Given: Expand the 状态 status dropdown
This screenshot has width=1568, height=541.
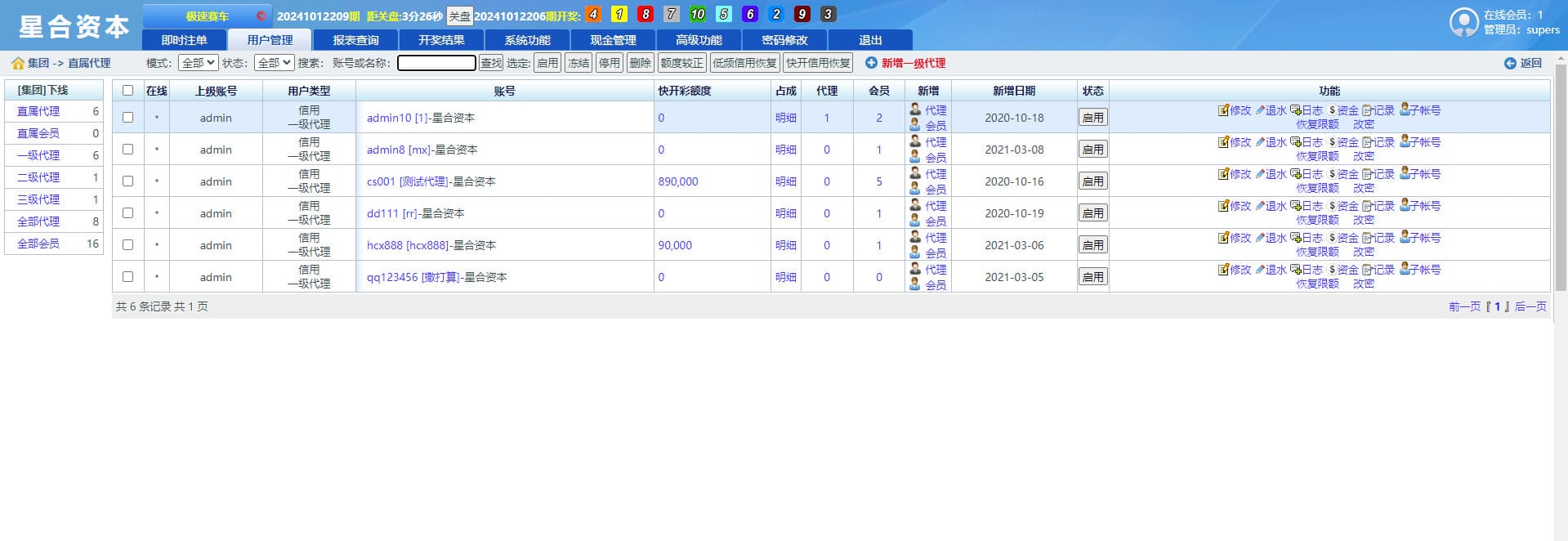Looking at the screenshot, I should 274,63.
